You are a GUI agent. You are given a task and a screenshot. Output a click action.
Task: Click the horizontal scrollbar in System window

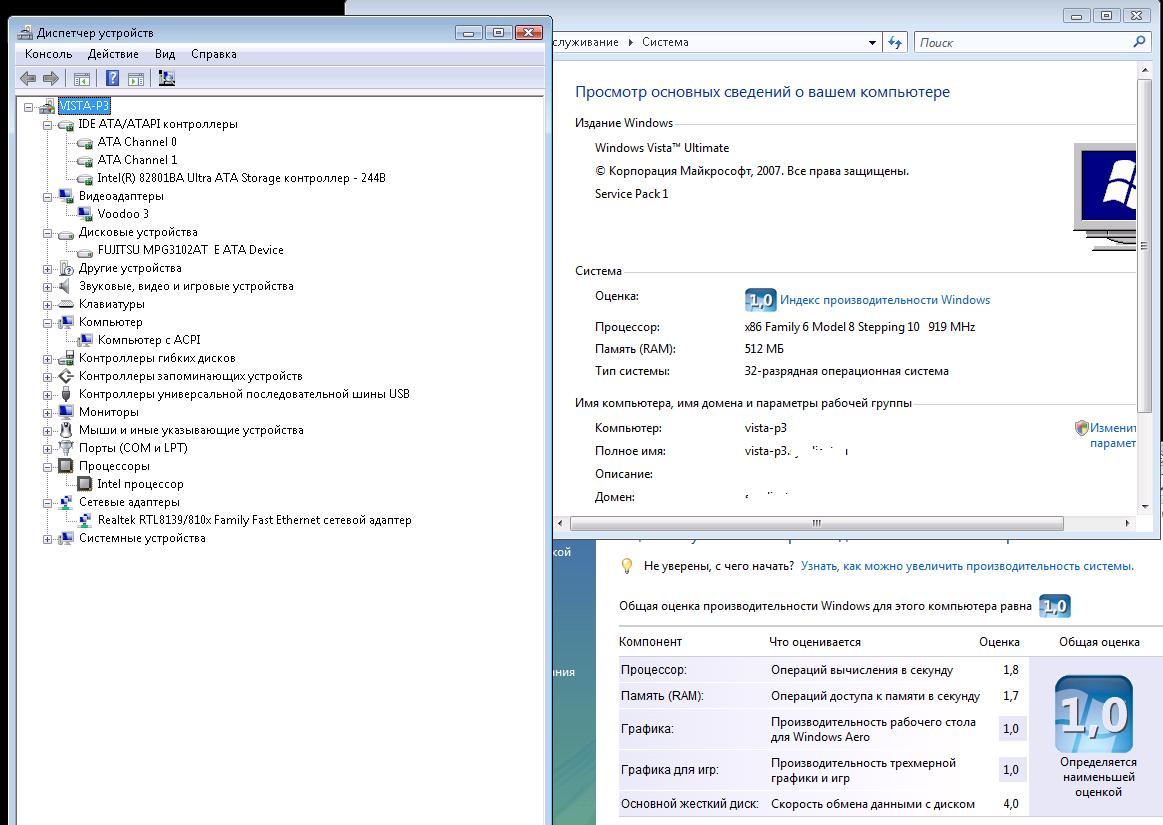tap(817, 523)
